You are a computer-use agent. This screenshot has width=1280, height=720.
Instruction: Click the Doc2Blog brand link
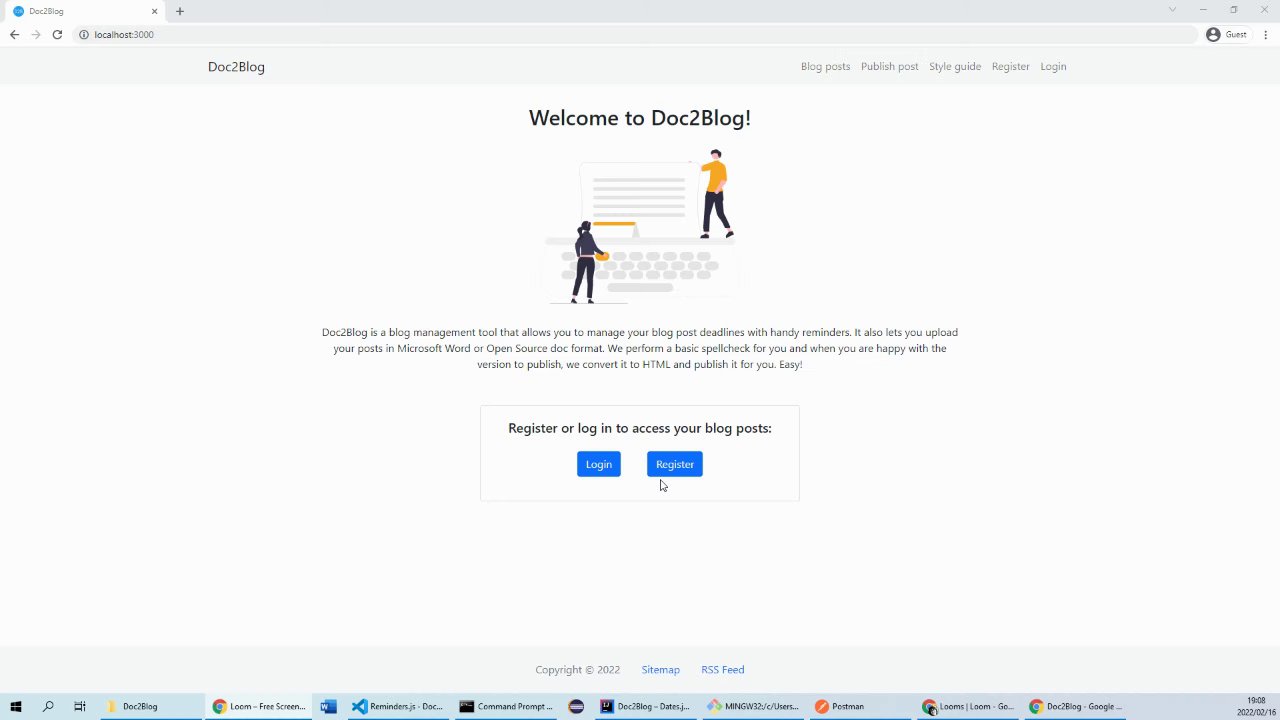click(x=236, y=66)
